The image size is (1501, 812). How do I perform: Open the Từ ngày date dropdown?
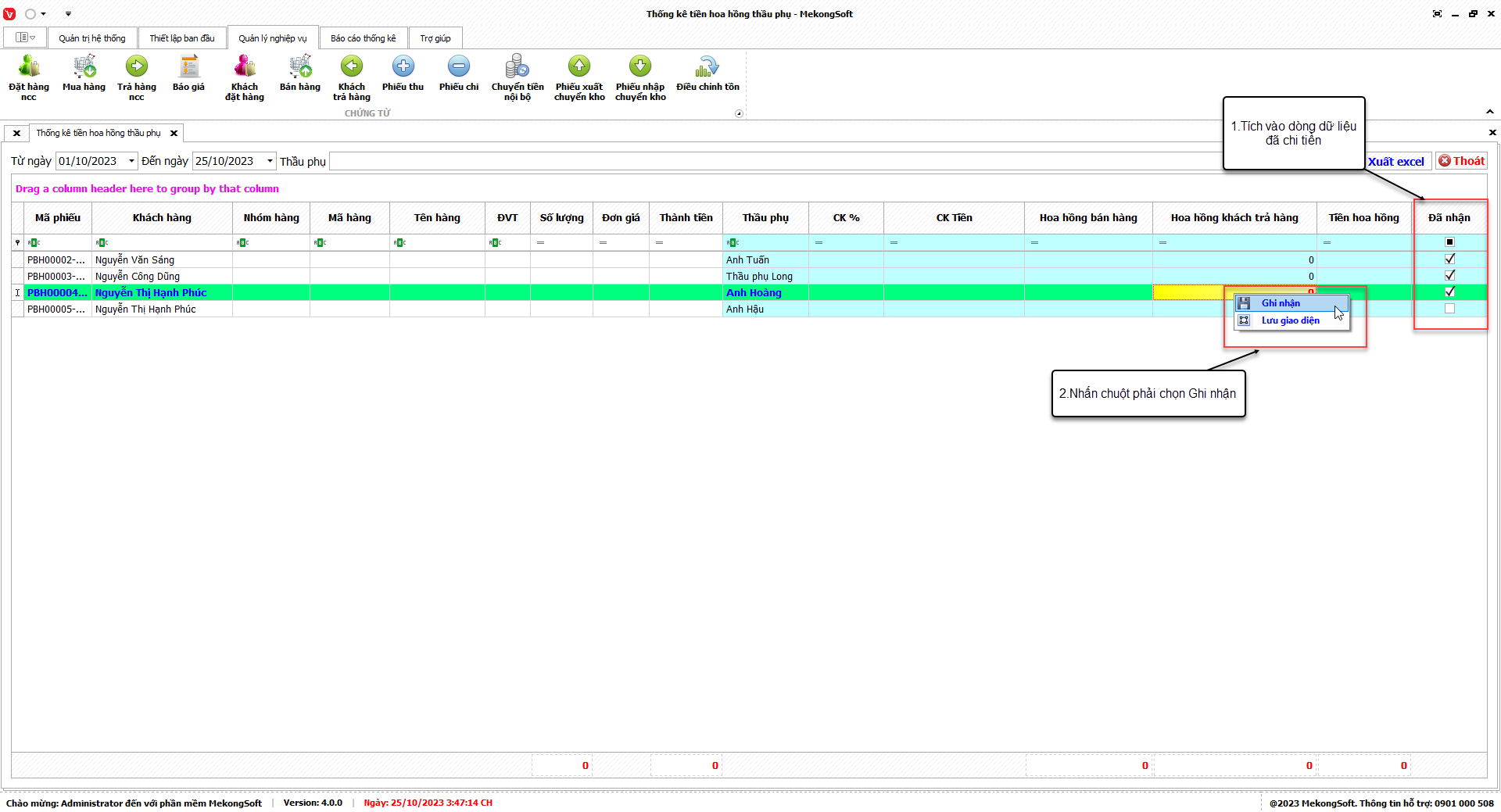point(131,161)
